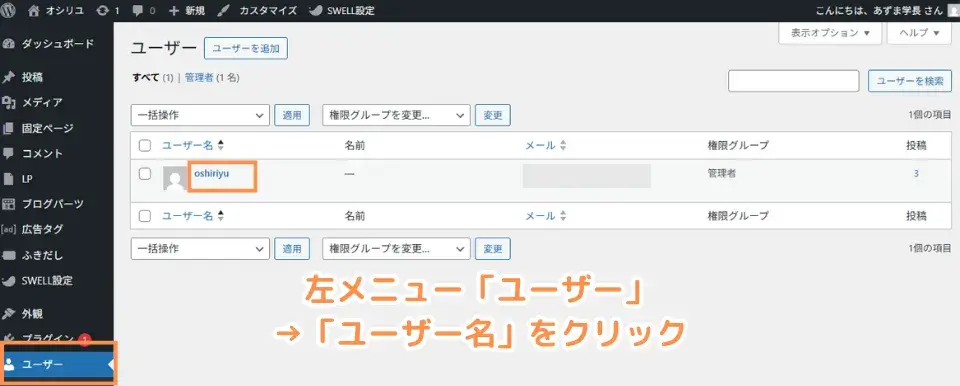Click the コメント bubble icon in sidebar
960x386 pixels.
[9, 153]
